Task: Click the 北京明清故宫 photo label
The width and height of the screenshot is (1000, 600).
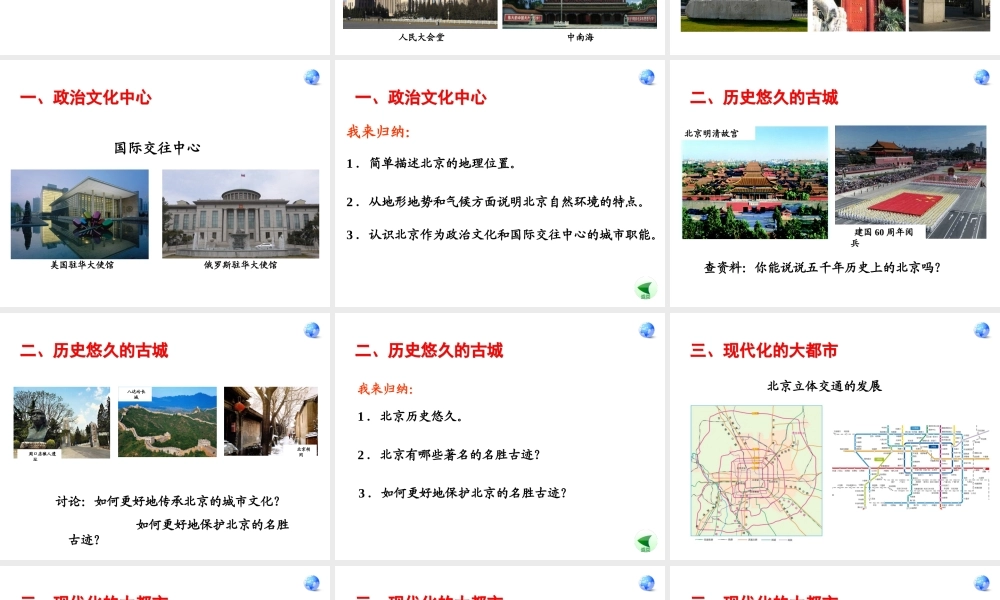Action: click(712, 133)
